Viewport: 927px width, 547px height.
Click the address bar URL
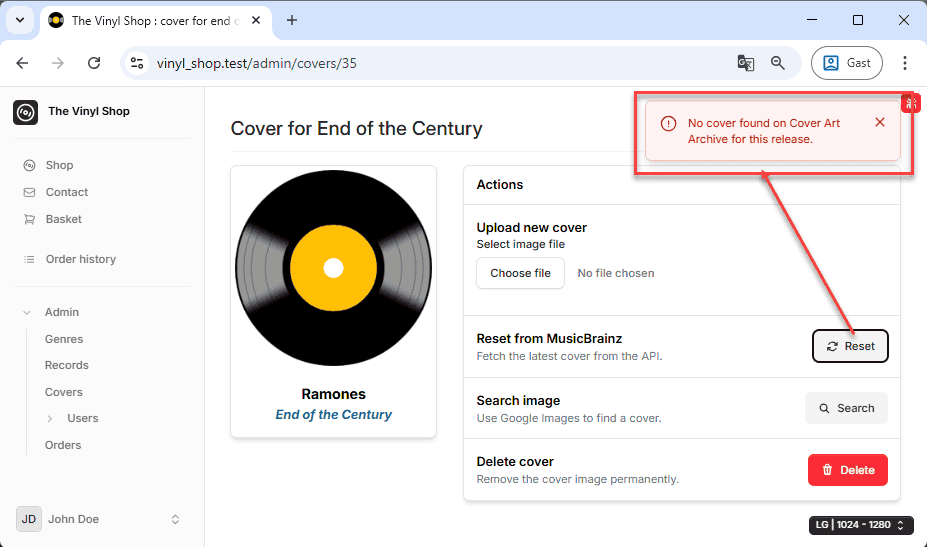coord(257,63)
